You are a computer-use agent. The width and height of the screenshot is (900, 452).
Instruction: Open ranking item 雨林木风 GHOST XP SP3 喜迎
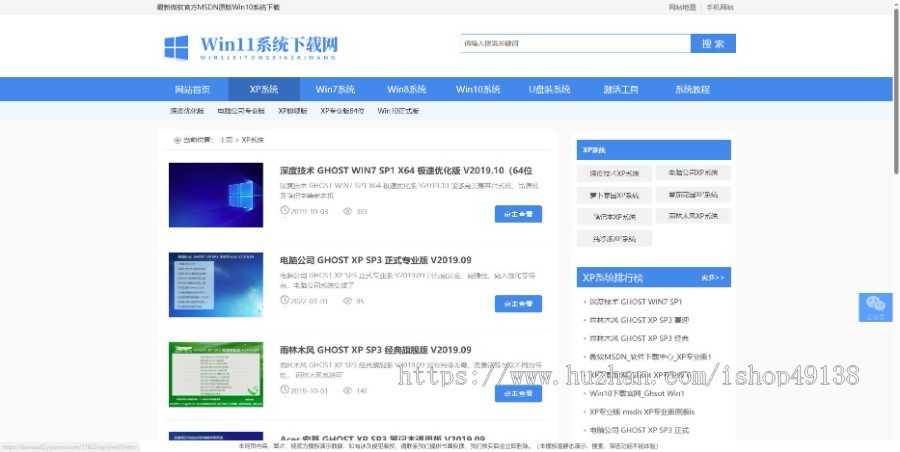[639, 320]
